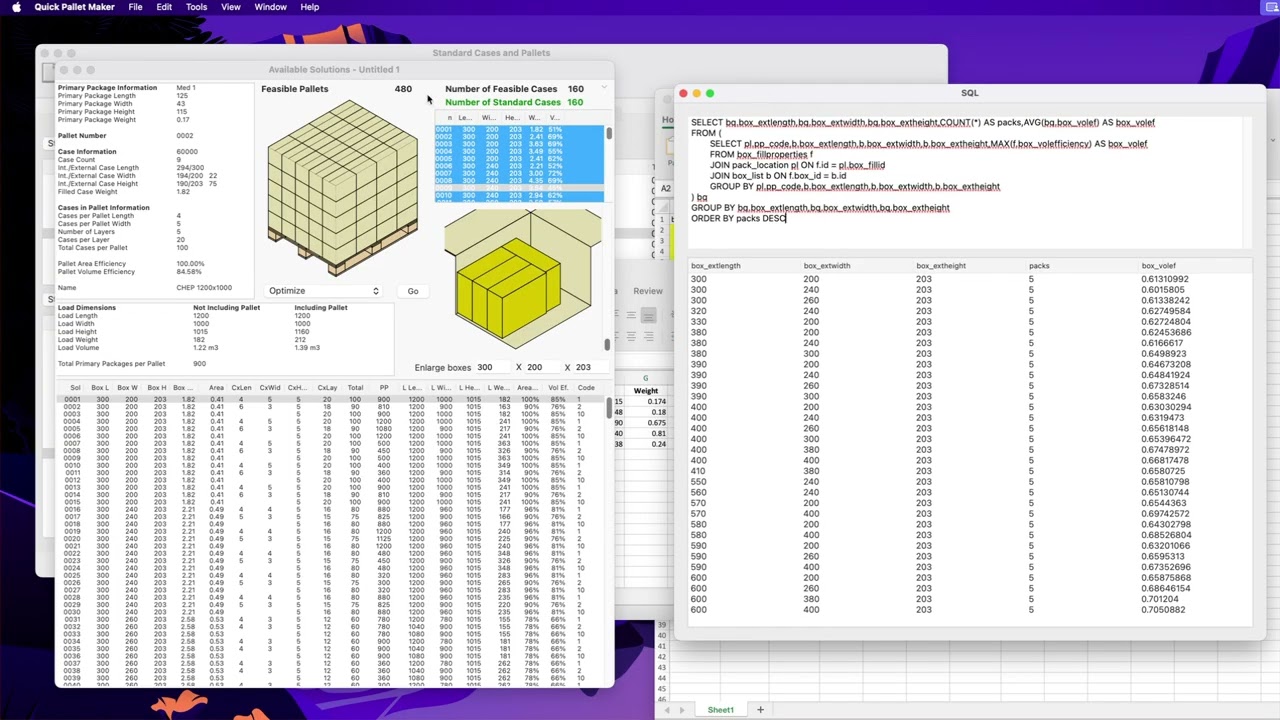Sort solutions by CxLen column header
The width and height of the screenshot is (1280, 720).
pos(241,388)
